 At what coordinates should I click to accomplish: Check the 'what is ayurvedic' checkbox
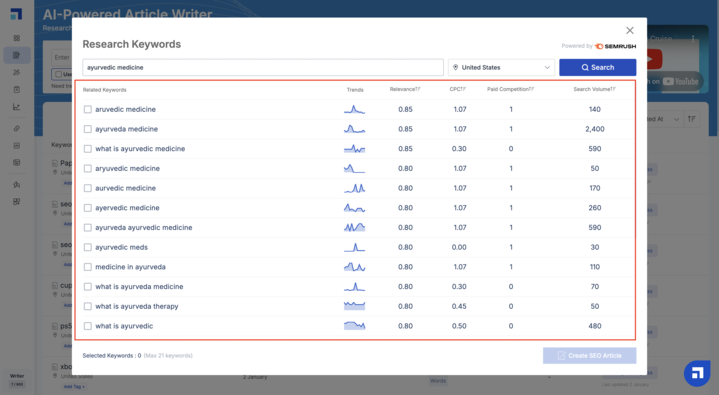coord(88,326)
